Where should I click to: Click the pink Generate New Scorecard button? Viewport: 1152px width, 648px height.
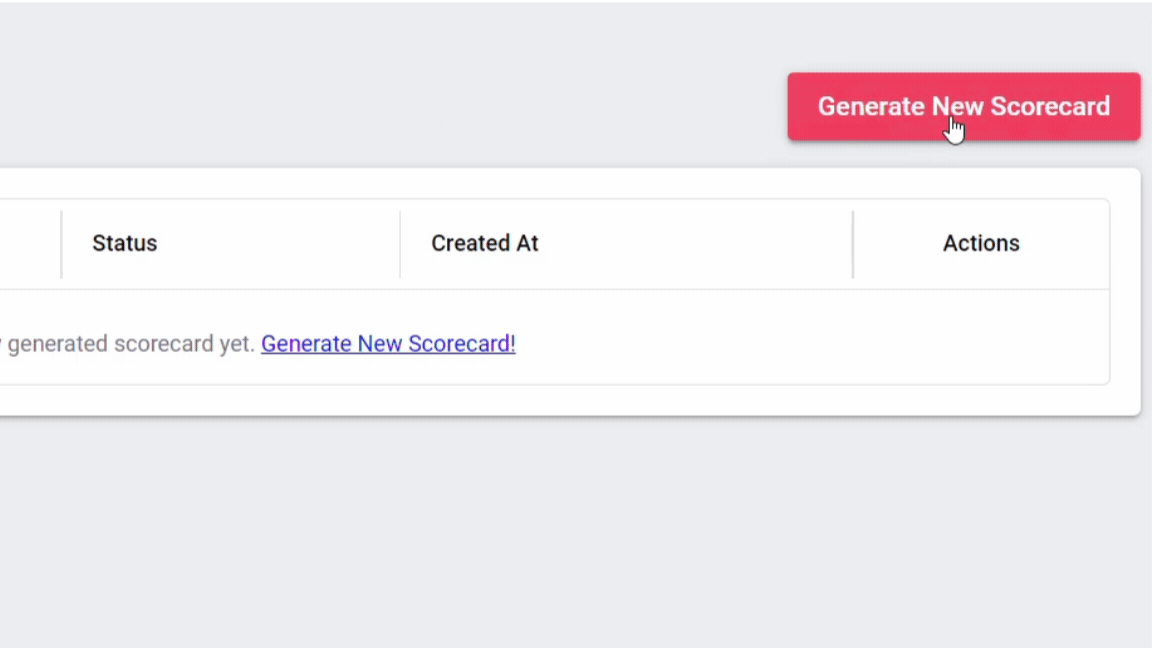click(963, 106)
